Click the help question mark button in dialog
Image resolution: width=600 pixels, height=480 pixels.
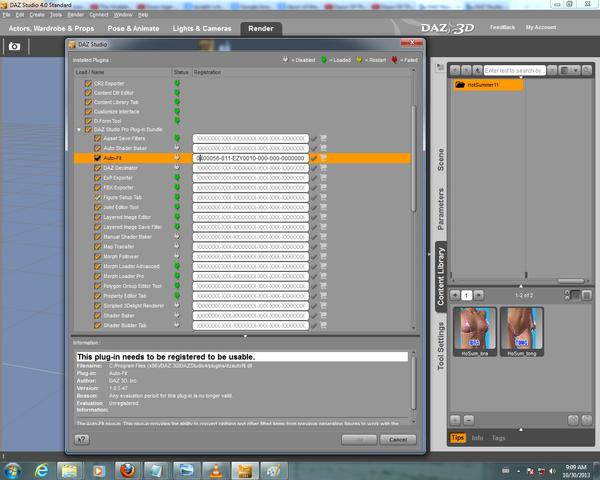(82, 439)
